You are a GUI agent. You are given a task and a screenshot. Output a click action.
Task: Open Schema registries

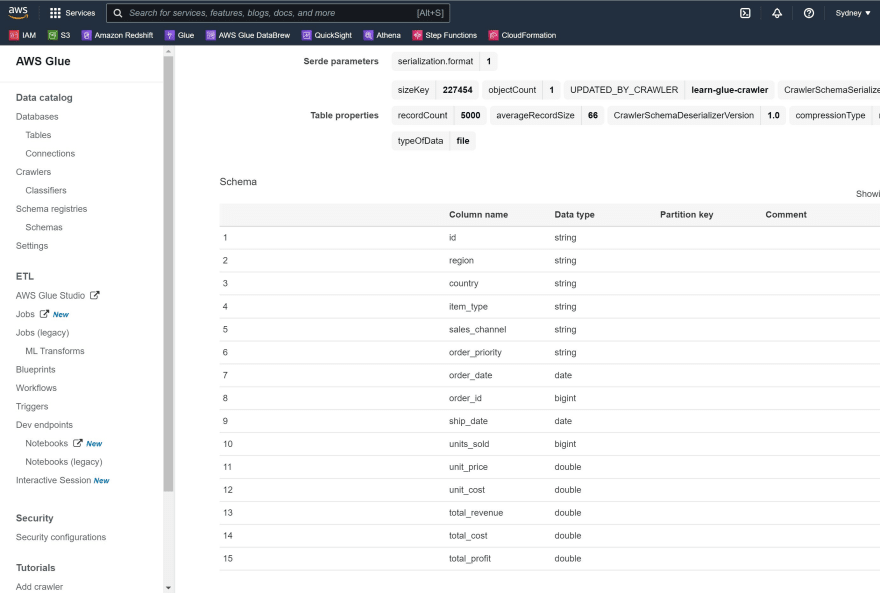click(x=51, y=209)
